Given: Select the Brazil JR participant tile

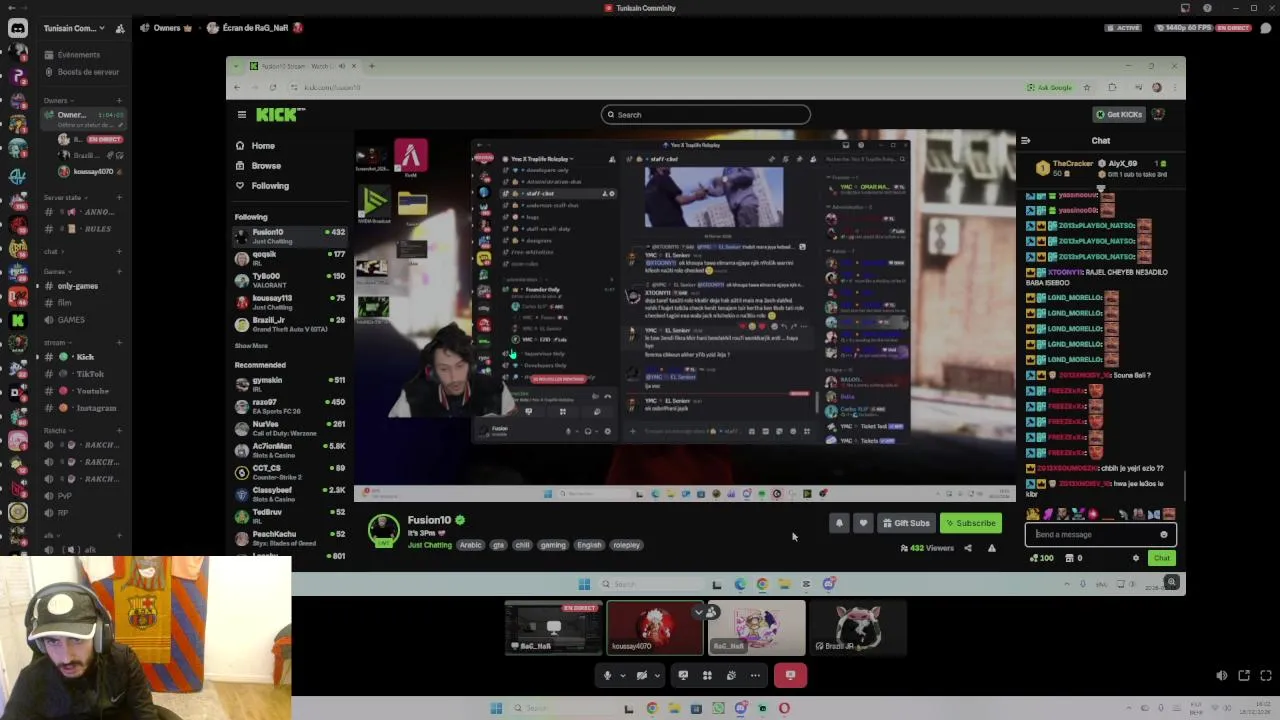Looking at the screenshot, I should (x=858, y=628).
